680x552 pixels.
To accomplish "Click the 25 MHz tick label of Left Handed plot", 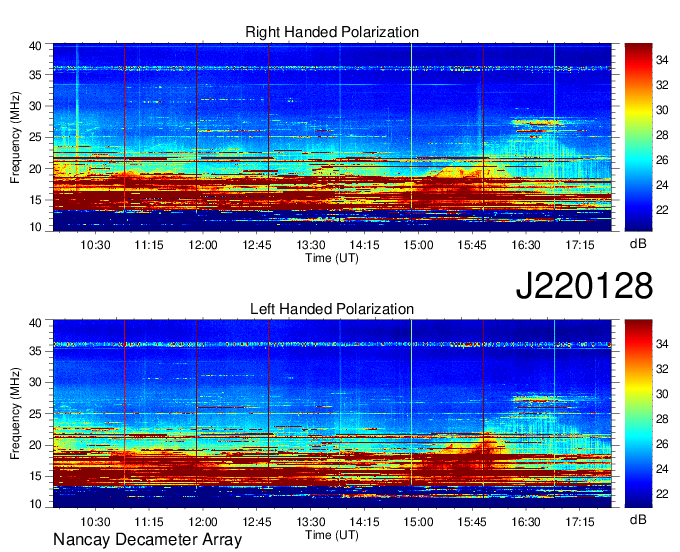I will click(x=35, y=414).
